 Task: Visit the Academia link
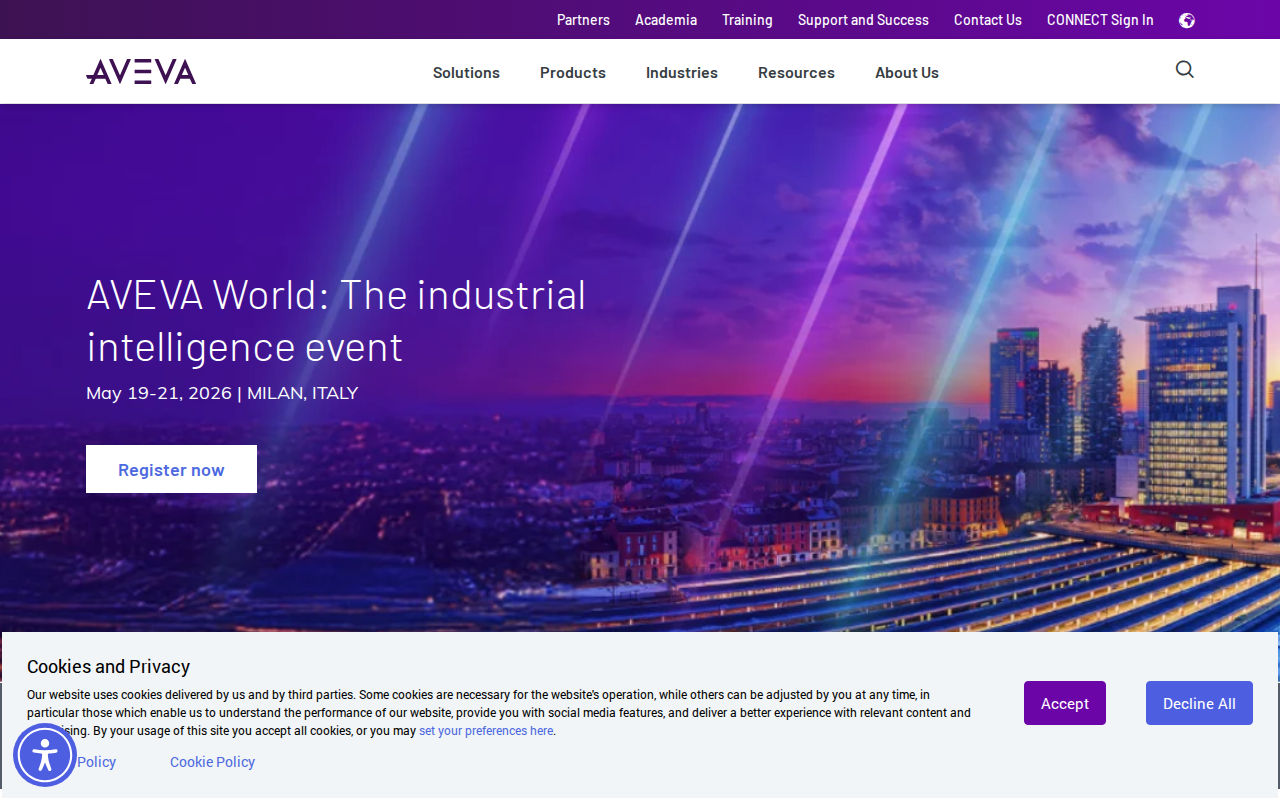pyautogui.click(x=666, y=20)
